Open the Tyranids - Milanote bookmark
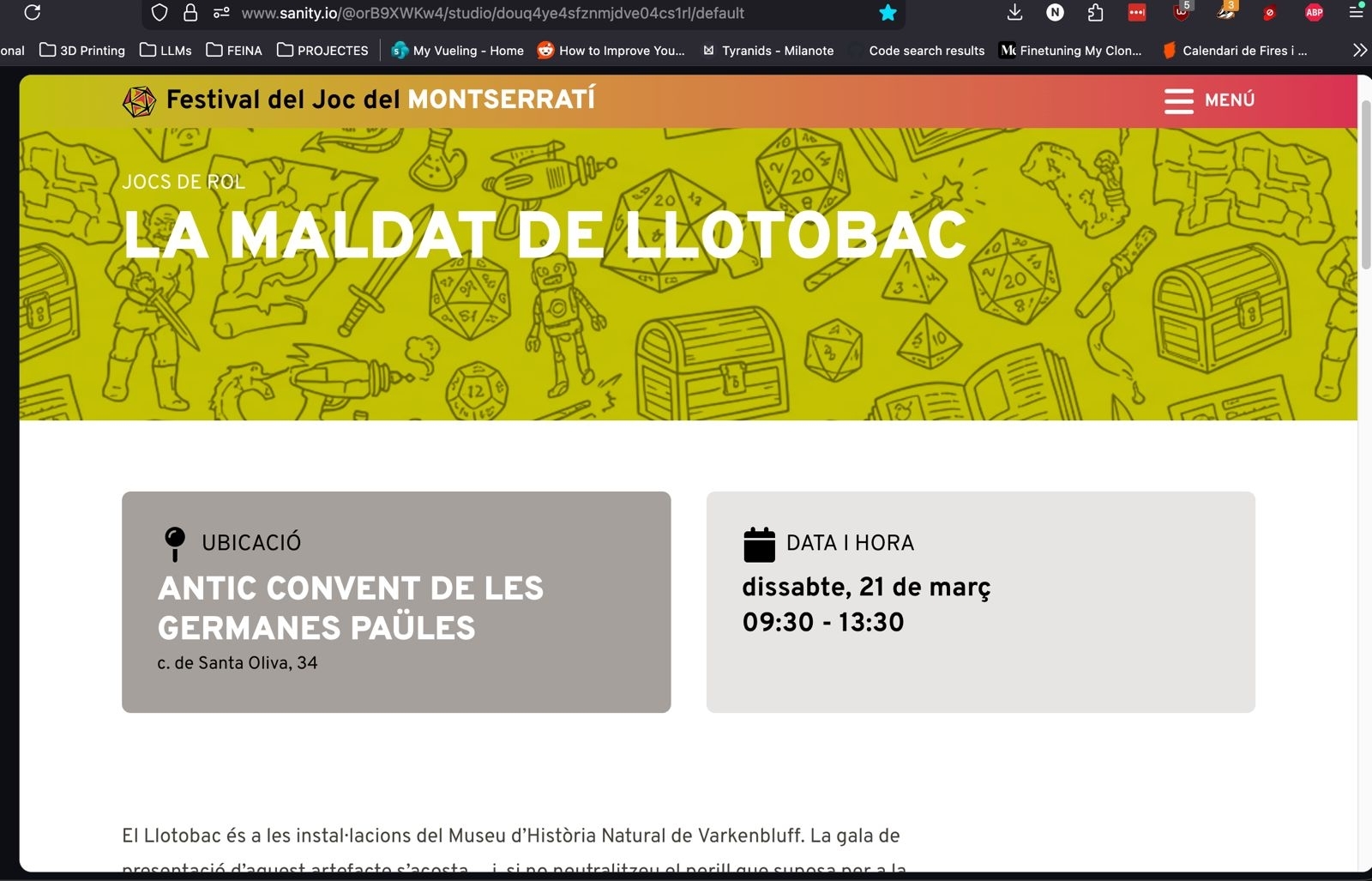 coord(768,51)
